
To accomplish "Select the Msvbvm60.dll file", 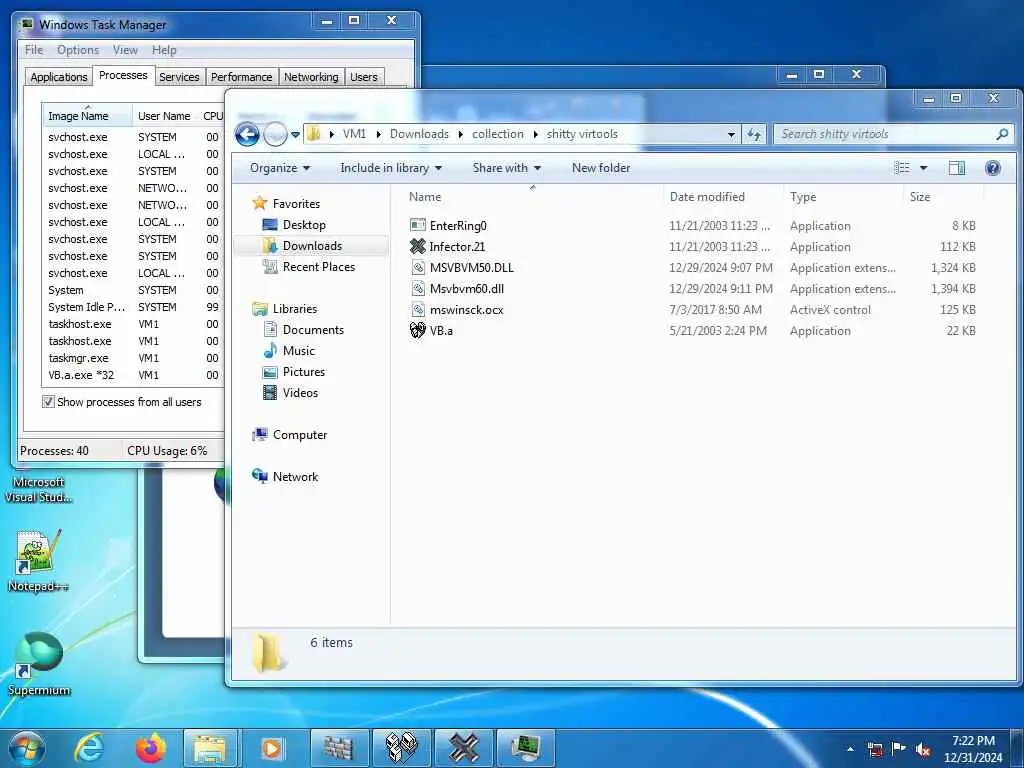I will 466,289.
